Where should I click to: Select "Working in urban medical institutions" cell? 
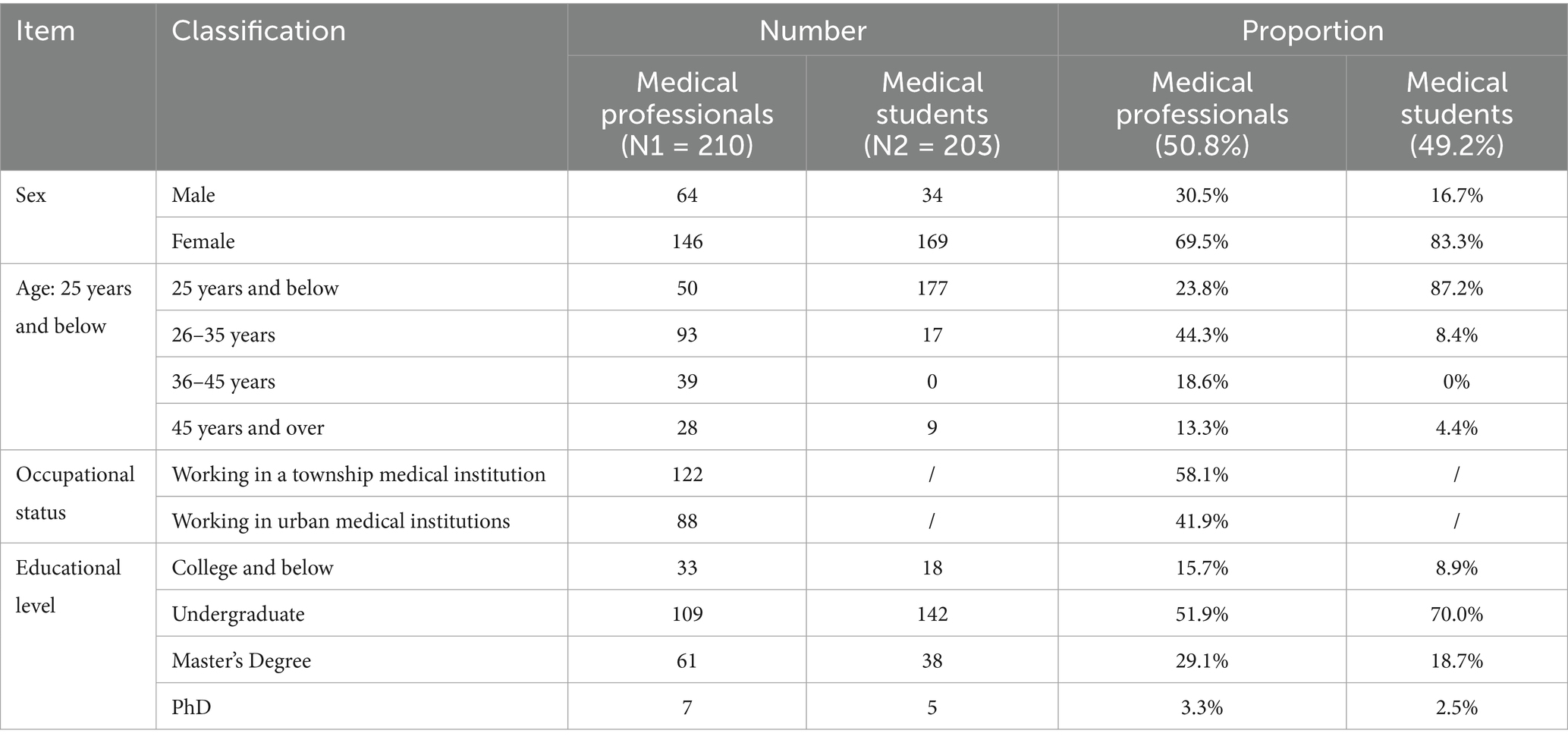click(x=341, y=521)
